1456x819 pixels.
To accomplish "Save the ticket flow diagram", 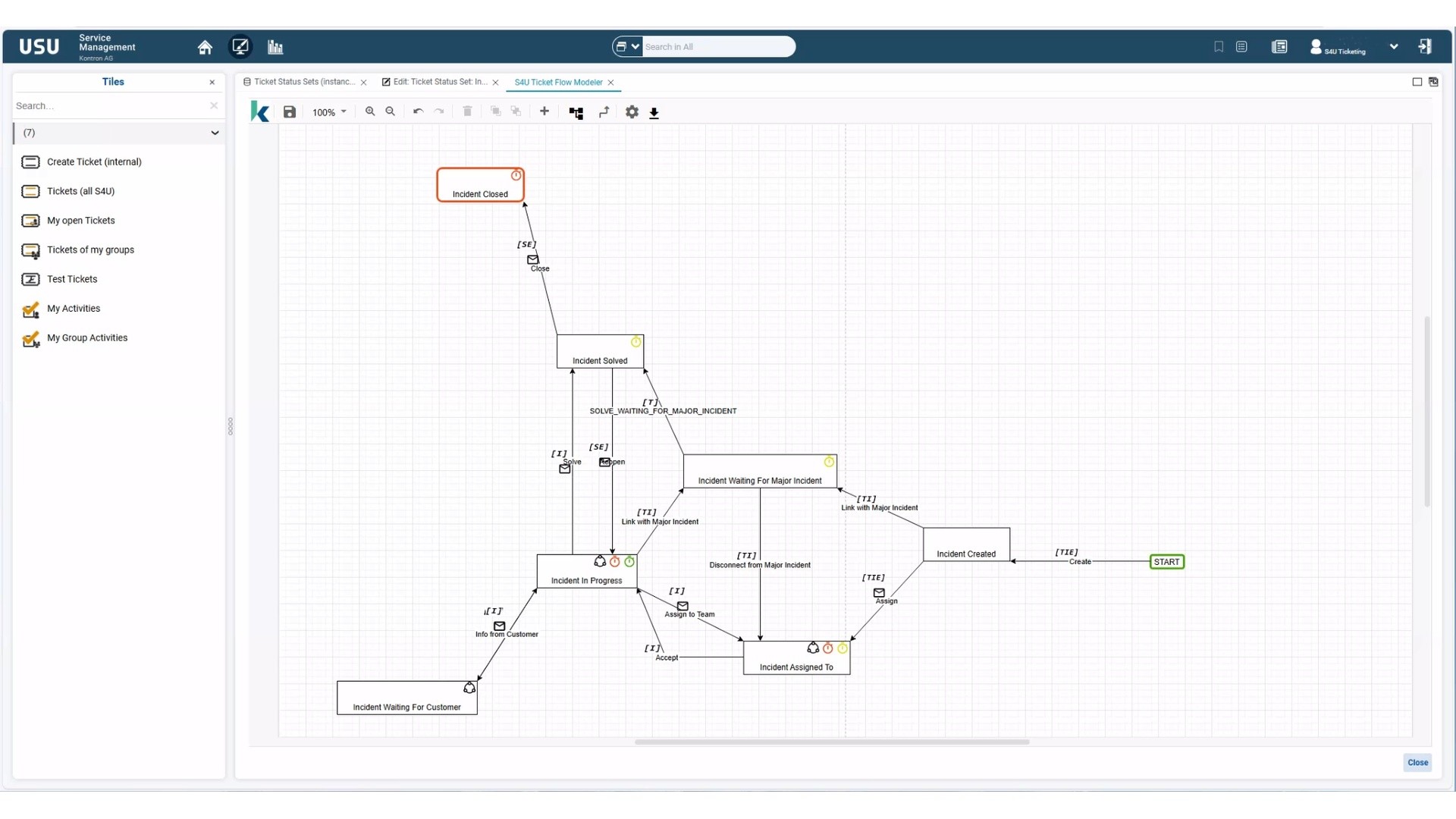I will [290, 112].
